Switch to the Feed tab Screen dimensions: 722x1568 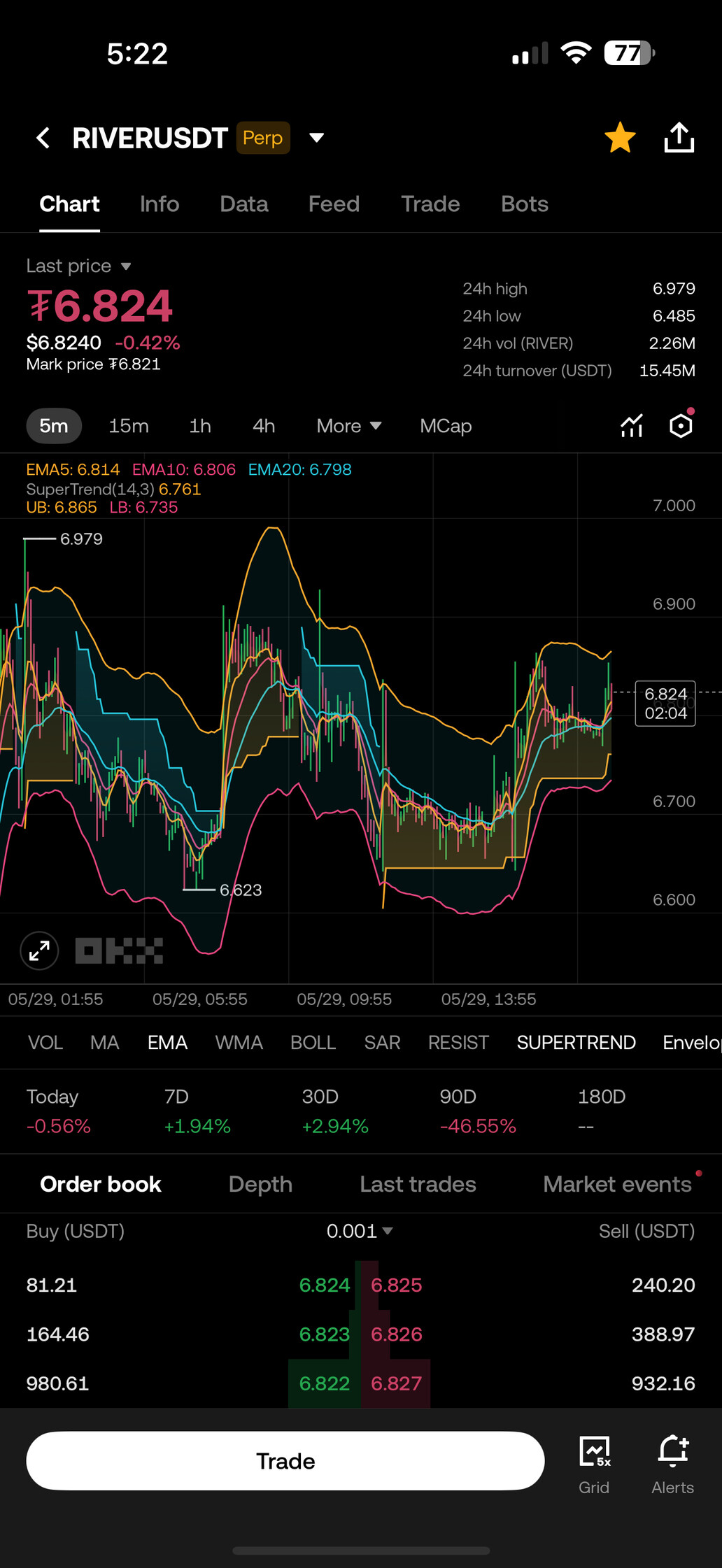(334, 204)
